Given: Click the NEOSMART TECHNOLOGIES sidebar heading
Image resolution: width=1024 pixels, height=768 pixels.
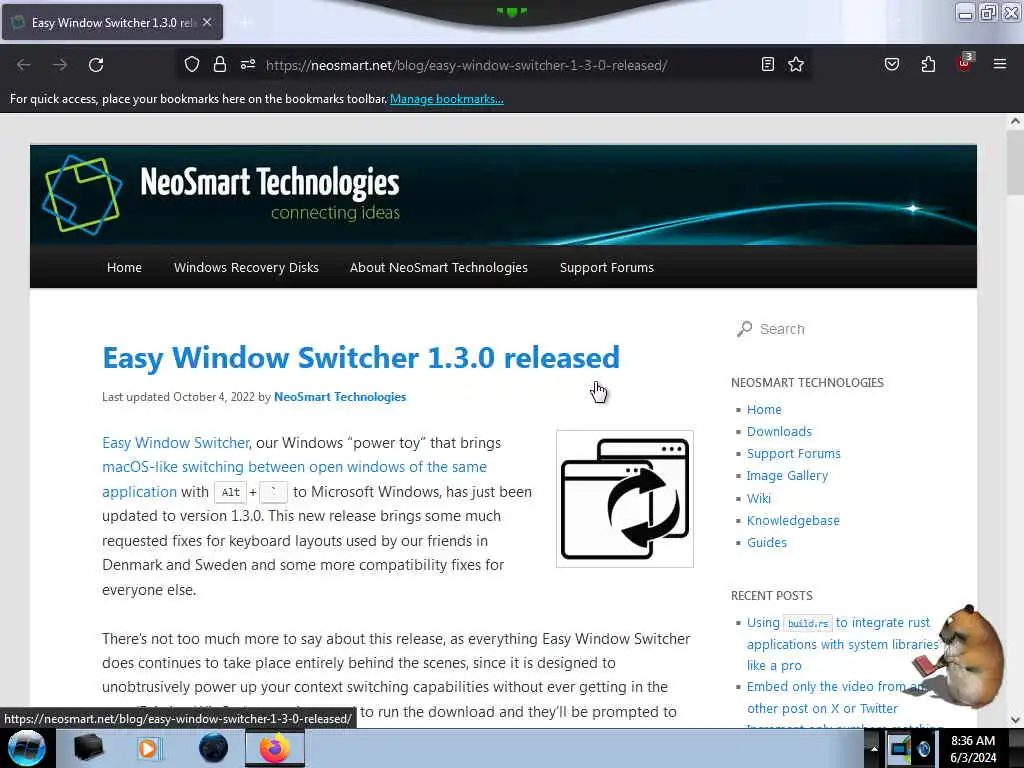Looking at the screenshot, I should [x=807, y=383].
